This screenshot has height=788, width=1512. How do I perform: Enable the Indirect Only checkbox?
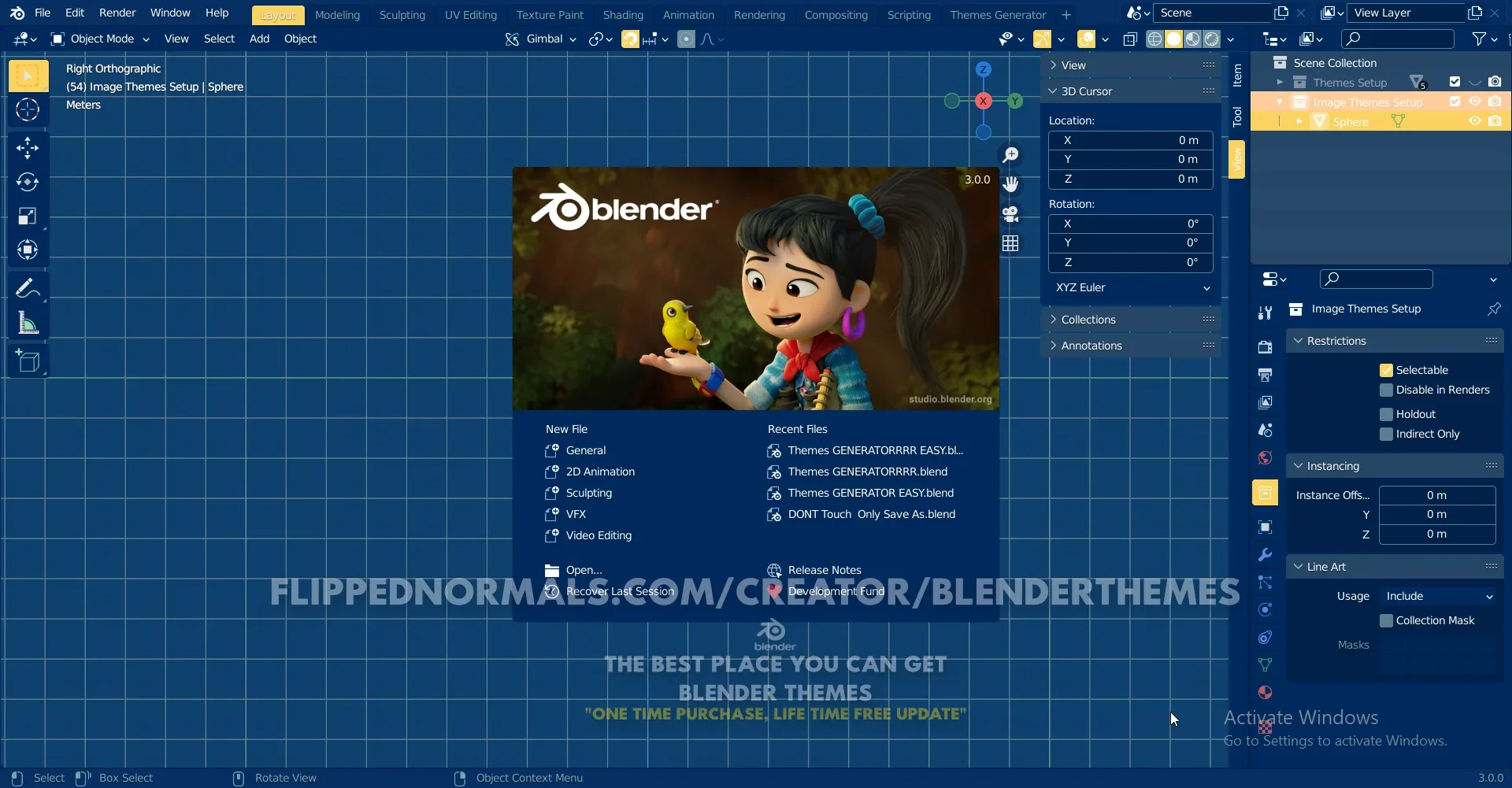coord(1386,434)
